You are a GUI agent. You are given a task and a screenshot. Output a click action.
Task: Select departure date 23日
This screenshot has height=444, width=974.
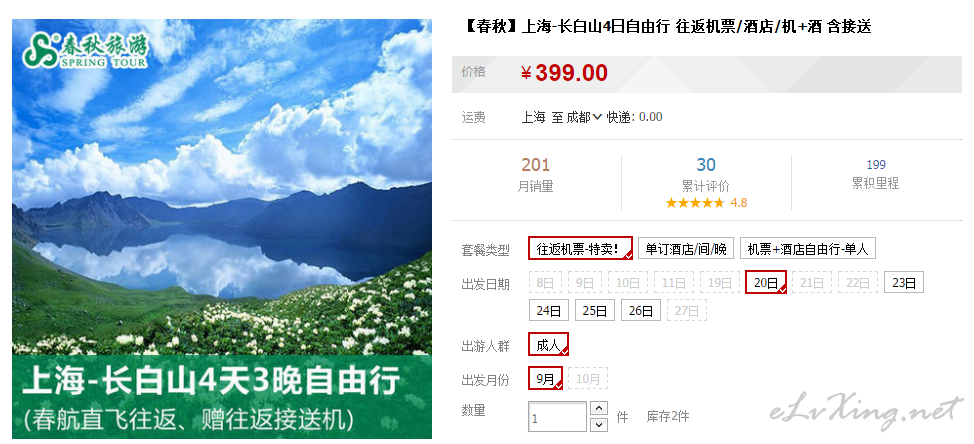click(x=904, y=283)
